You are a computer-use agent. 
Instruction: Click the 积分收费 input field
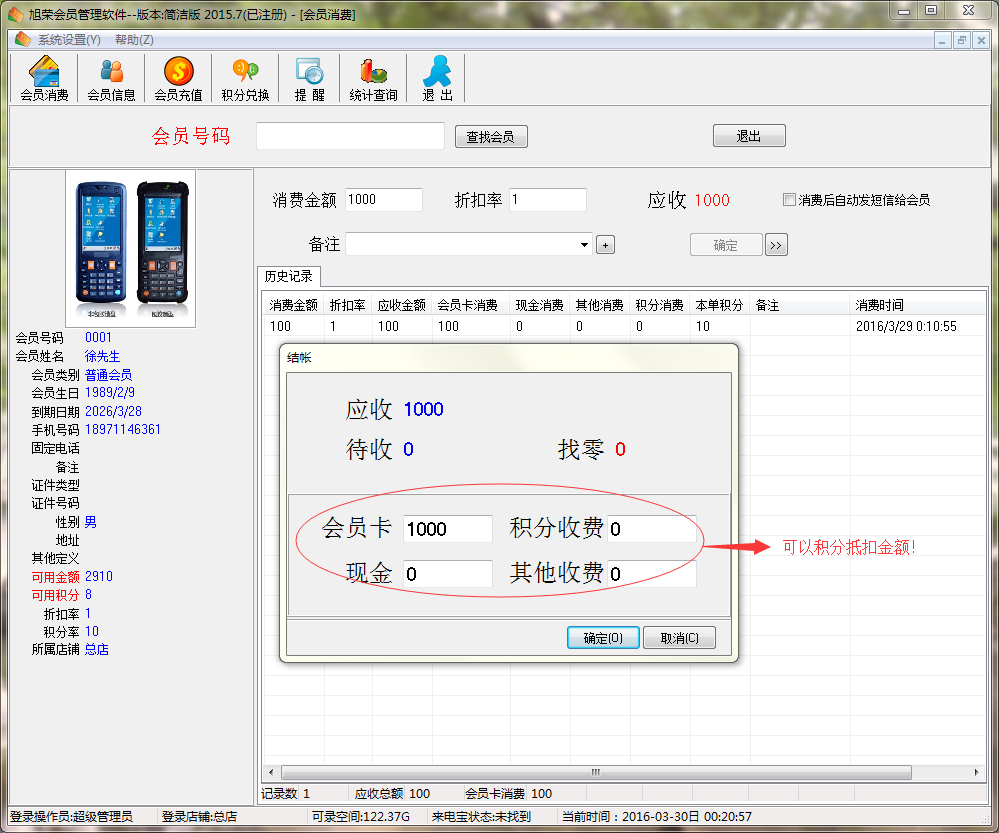coord(652,528)
